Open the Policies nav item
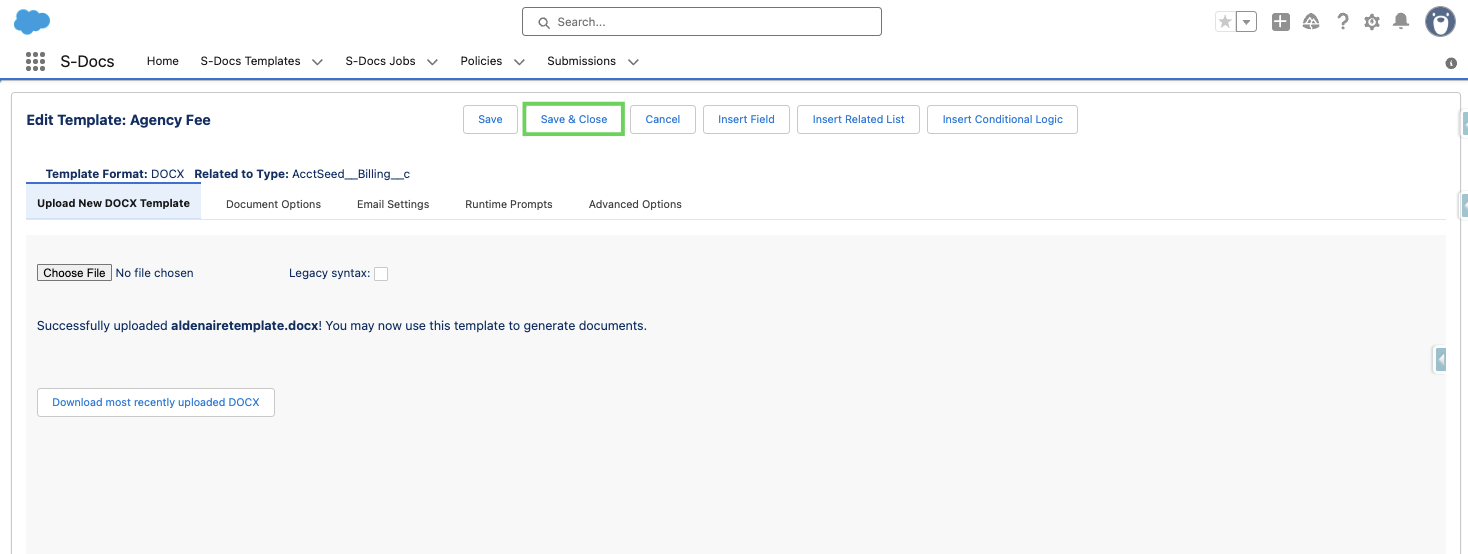 pos(481,61)
